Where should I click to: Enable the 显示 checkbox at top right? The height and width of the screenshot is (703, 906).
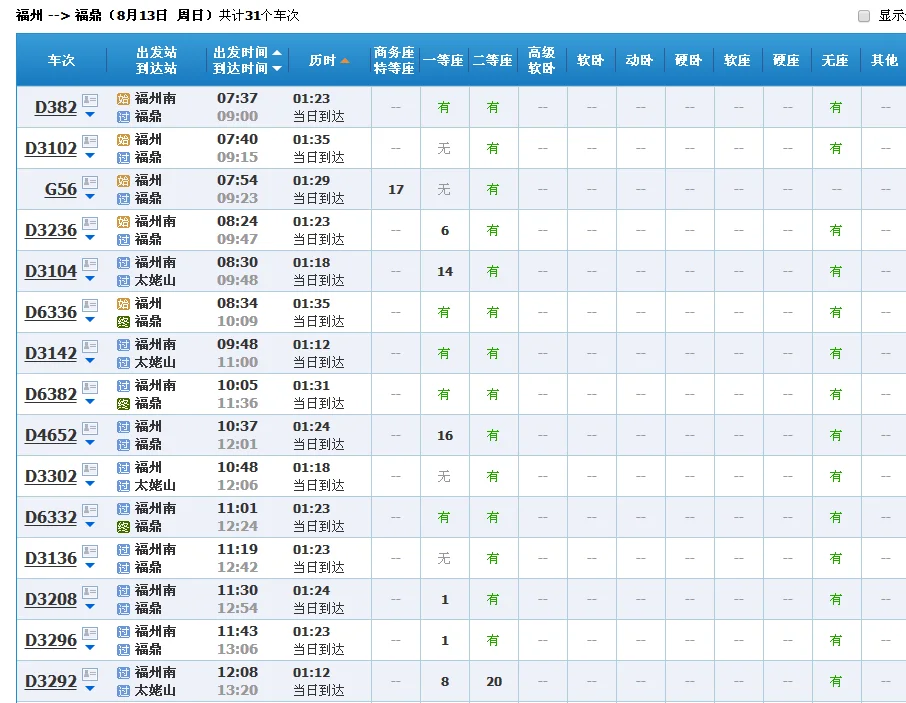pos(862,14)
